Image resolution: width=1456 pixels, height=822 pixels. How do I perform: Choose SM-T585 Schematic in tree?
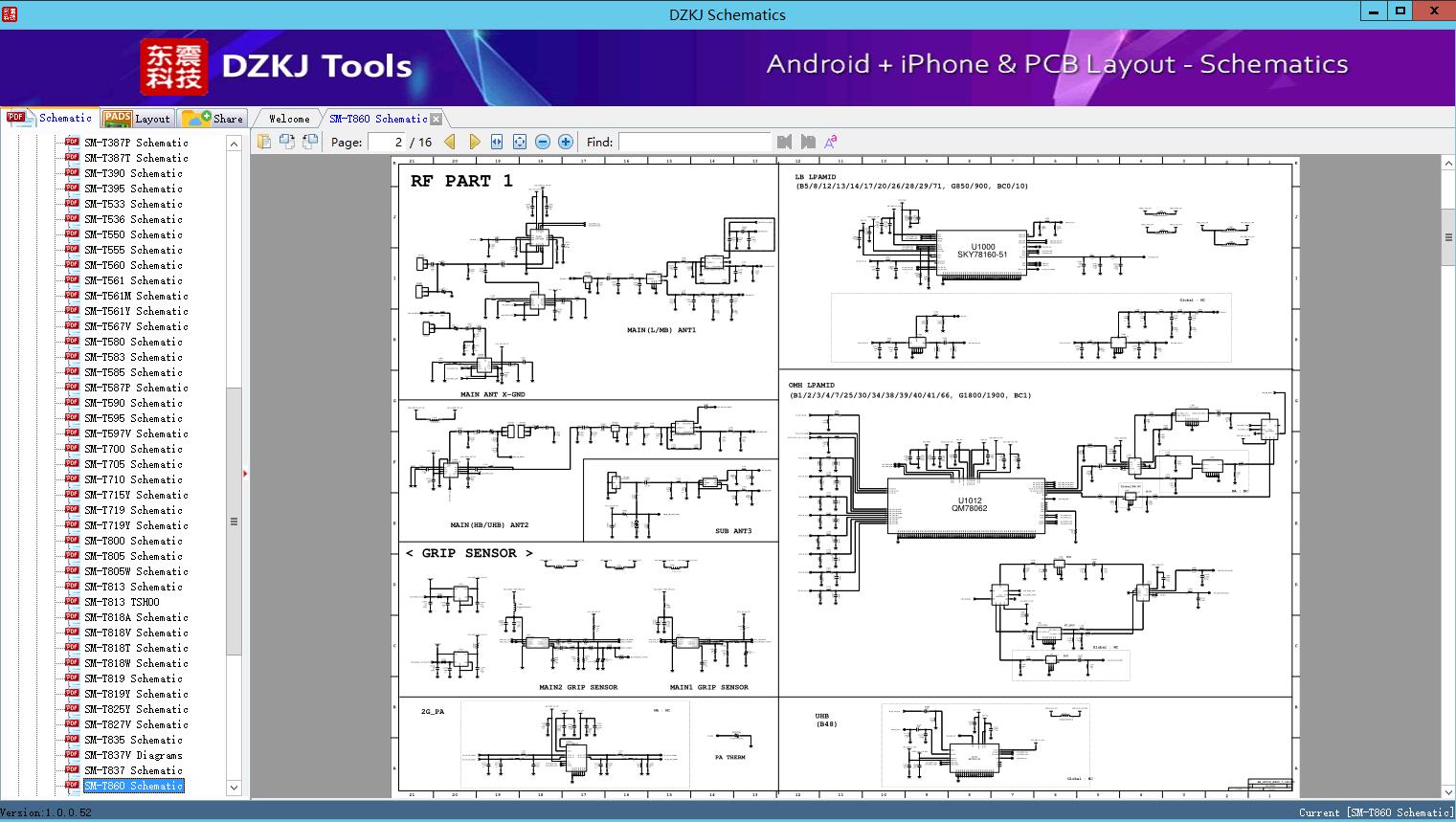pyautogui.click(x=133, y=372)
